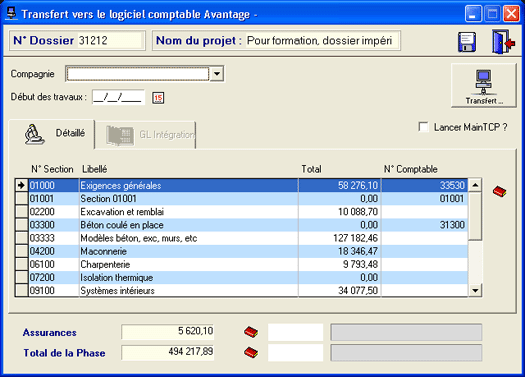The image size is (525, 377).
Task: Click the exit door icon
Action: 503,42
